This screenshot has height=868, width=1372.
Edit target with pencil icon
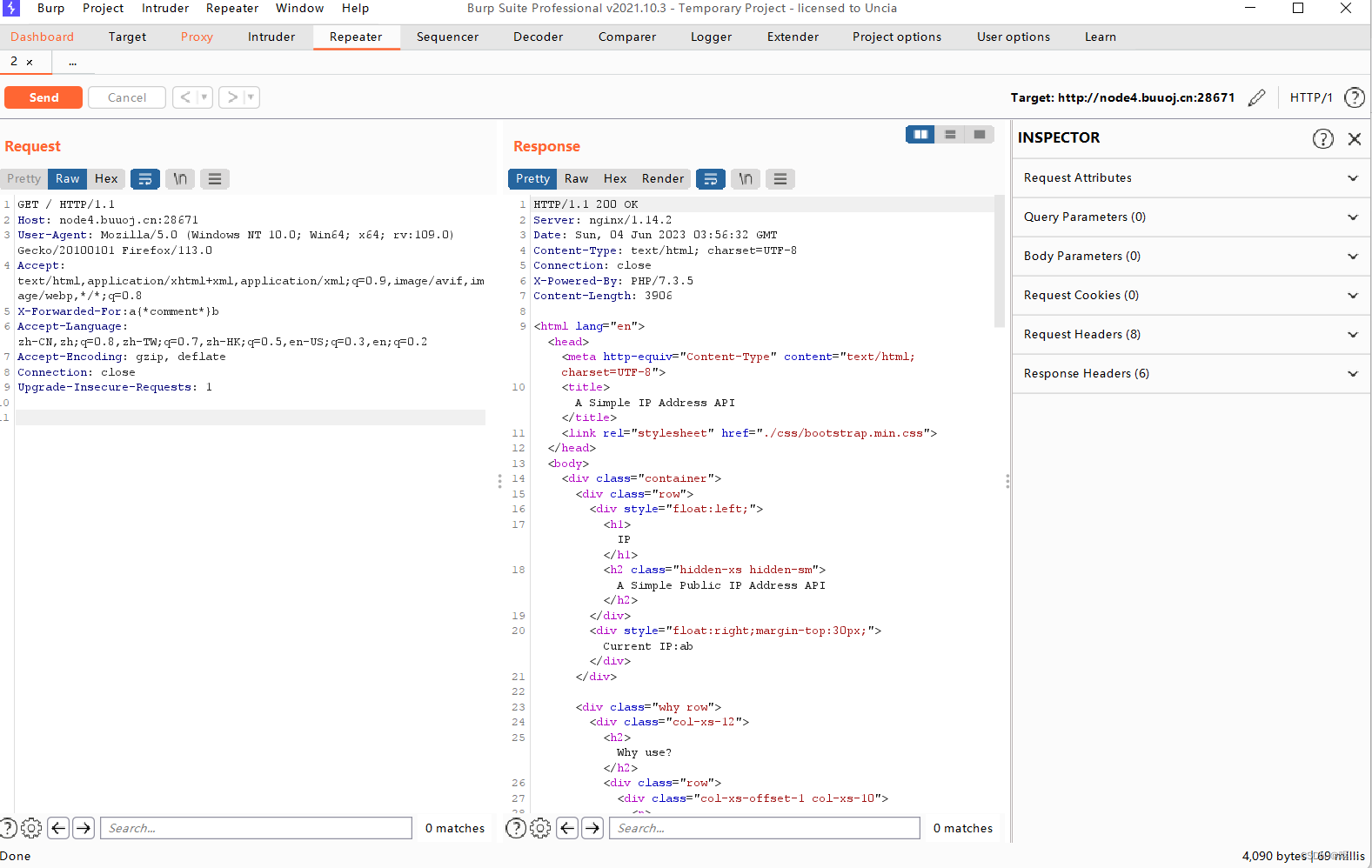click(x=1256, y=97)
